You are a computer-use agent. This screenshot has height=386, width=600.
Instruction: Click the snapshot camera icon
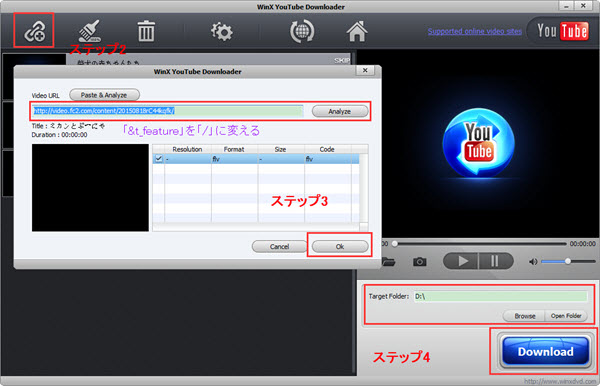coord(420,262)
